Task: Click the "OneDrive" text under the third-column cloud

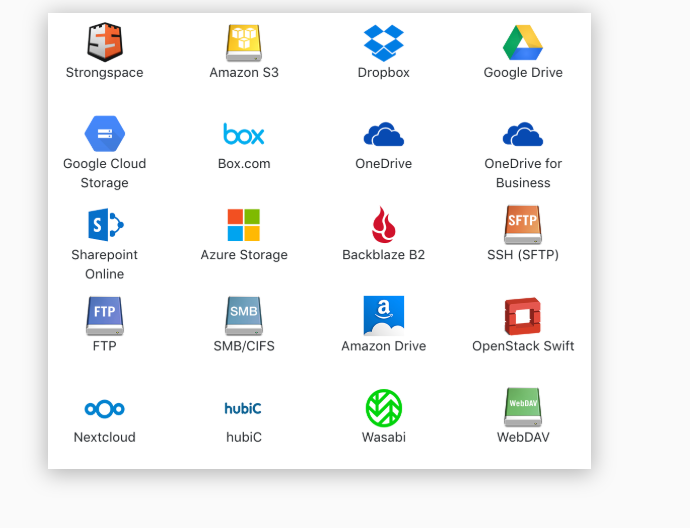Action: pyautogui.click(x=384, y=164)
